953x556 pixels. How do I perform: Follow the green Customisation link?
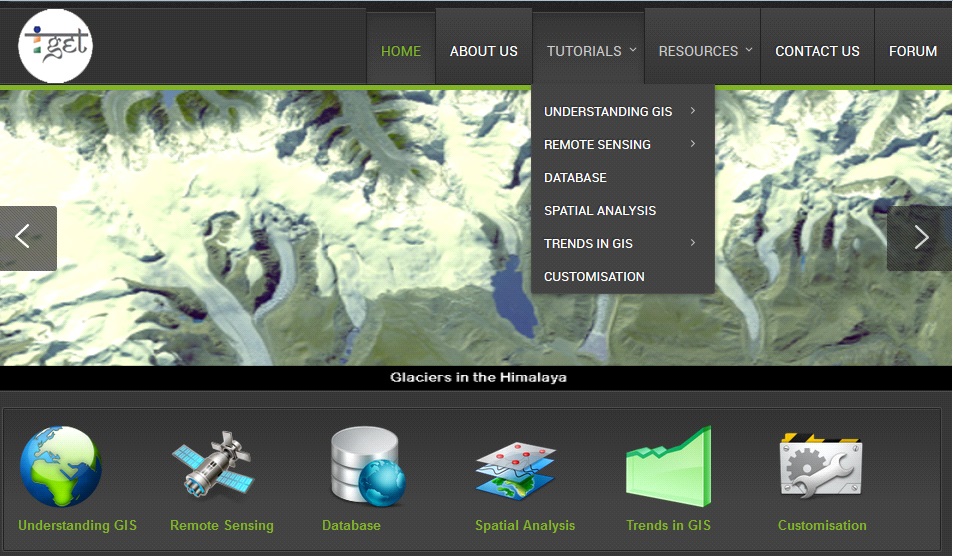[x=822, y=526]
